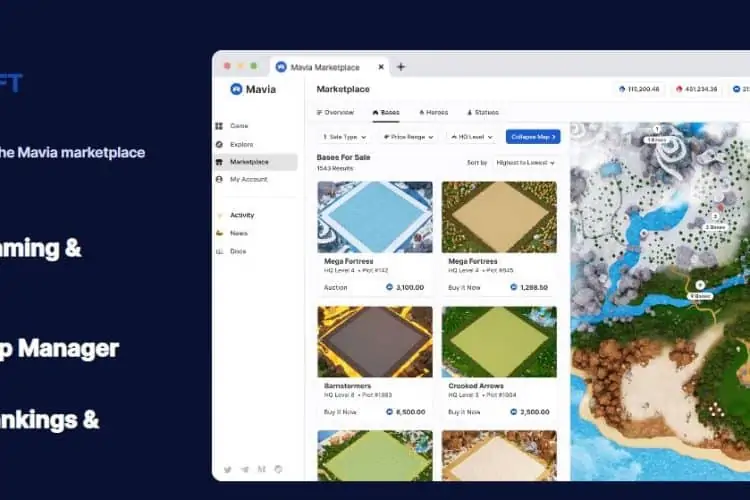The height and width of the screenshot is (500, 750).
Task: Expand the HQ Level filter dropdown
Action: point(472,137)
